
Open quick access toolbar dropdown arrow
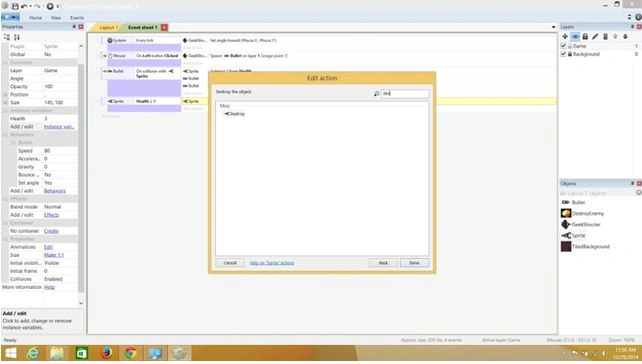pyautogui.click(x=57, y=6)
